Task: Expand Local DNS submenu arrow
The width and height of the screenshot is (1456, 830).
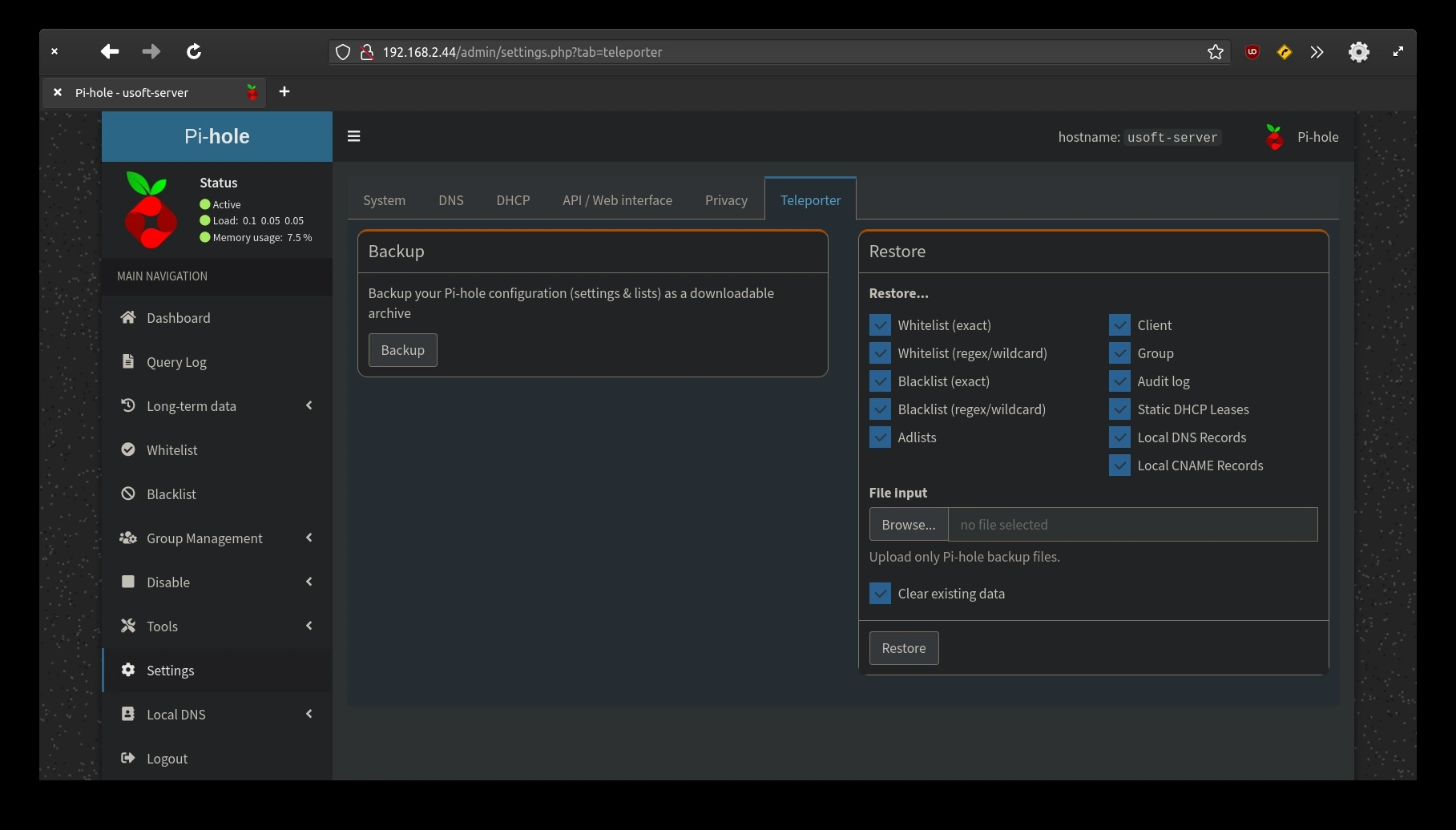Action: click(309, 714)
